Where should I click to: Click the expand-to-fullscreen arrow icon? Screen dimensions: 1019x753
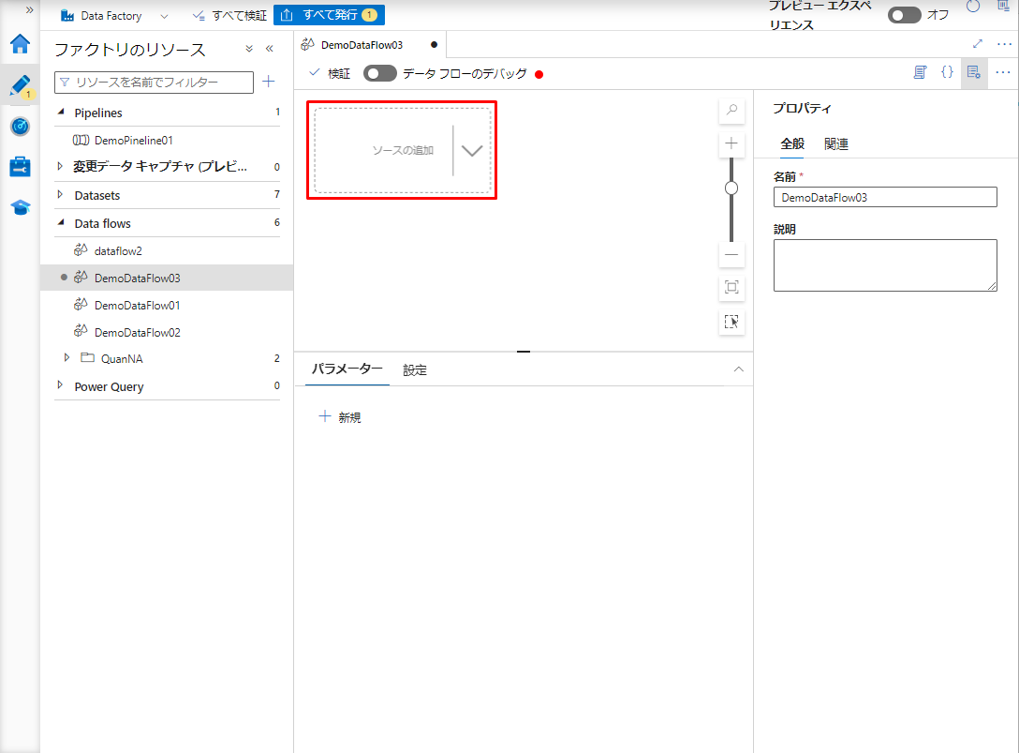pos(977,44)
